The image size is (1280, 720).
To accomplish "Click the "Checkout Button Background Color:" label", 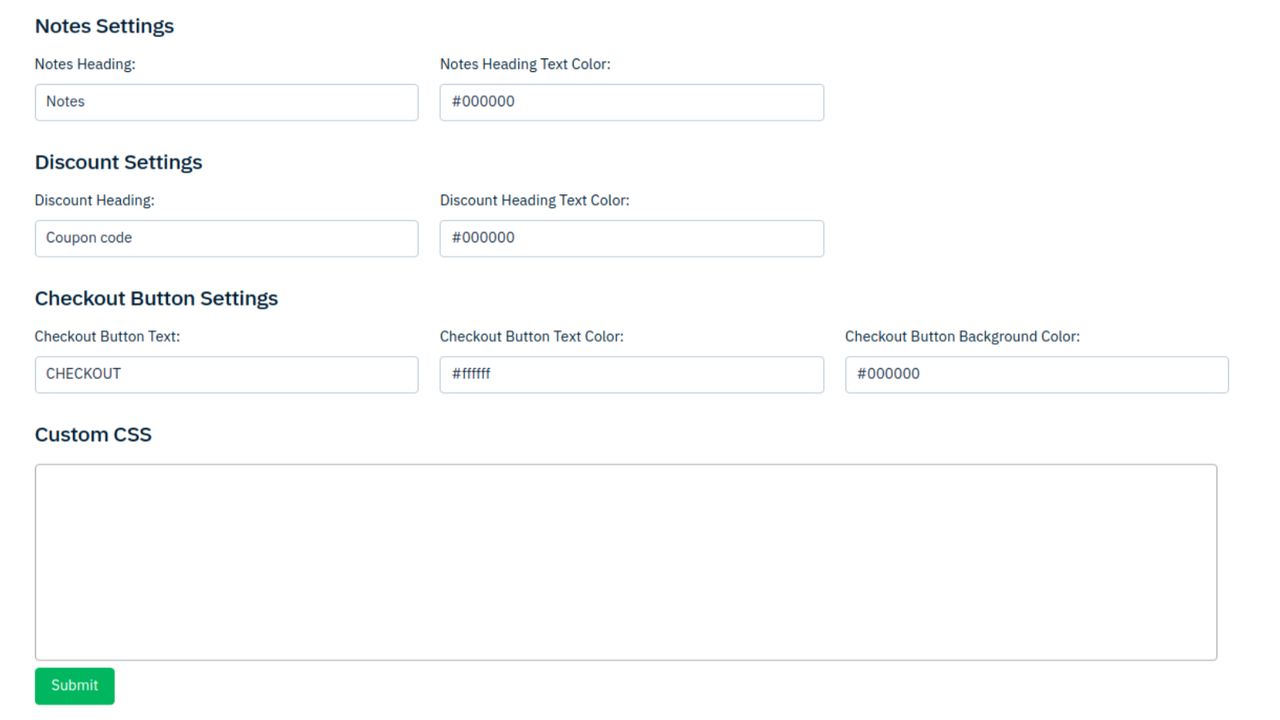I will click(963, 336).
